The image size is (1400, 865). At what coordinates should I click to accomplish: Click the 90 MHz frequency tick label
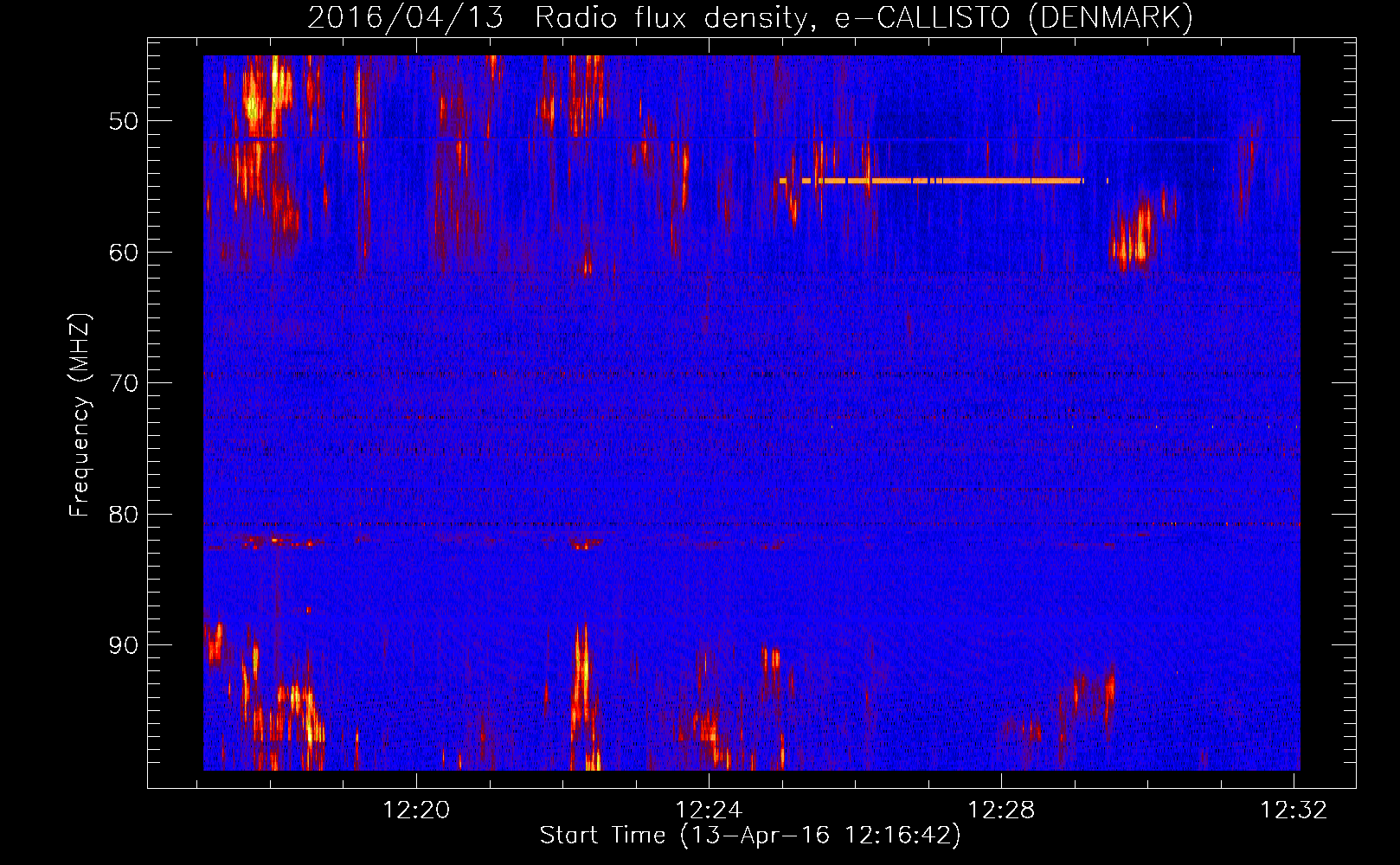tap(124, 646)
